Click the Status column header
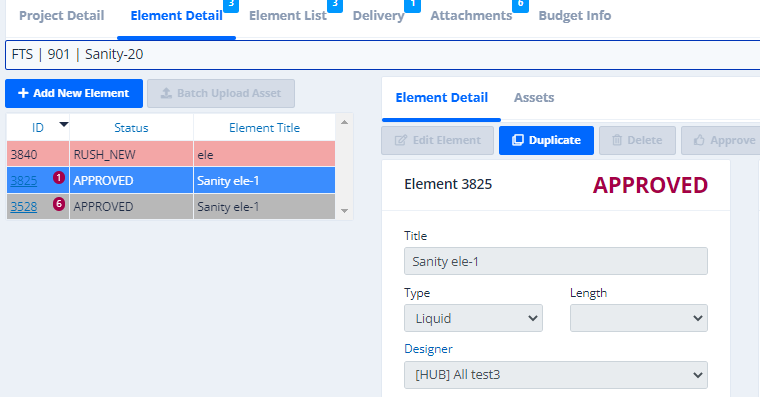Image resolution: width=760 pixels, height=397 pixels. (x=131, y=128)
